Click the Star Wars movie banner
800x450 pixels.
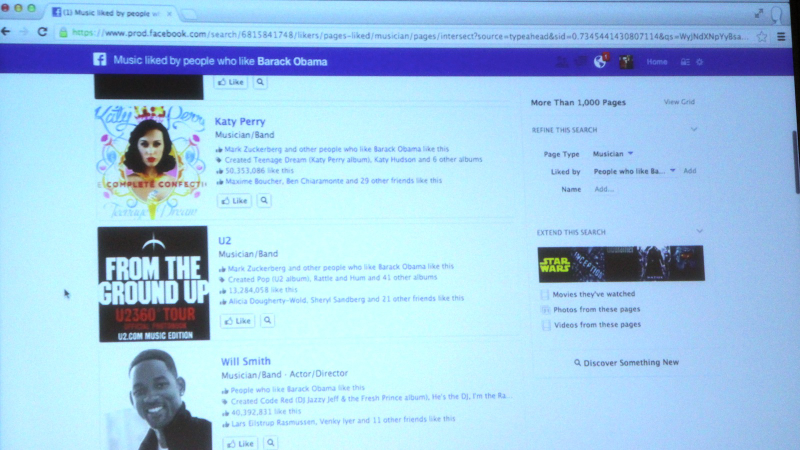click(x=621, y=264)
